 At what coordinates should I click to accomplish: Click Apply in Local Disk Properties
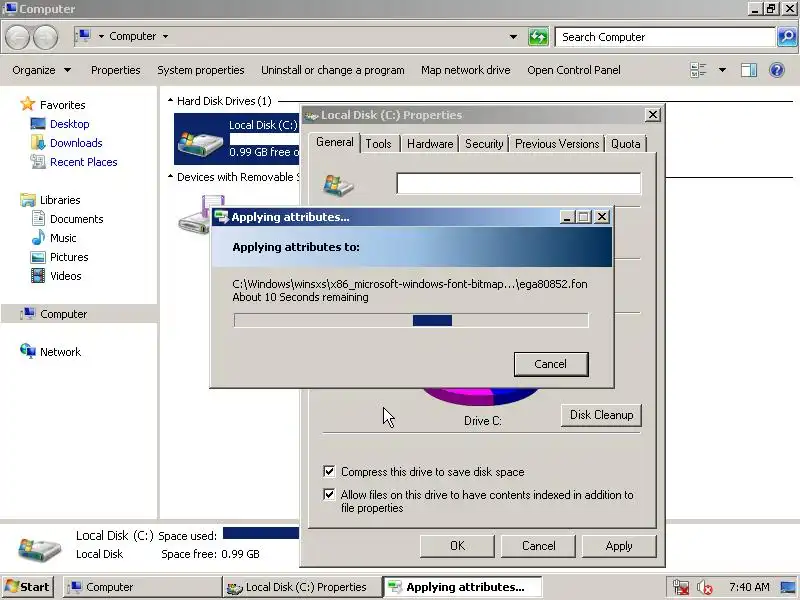point(619,546)
